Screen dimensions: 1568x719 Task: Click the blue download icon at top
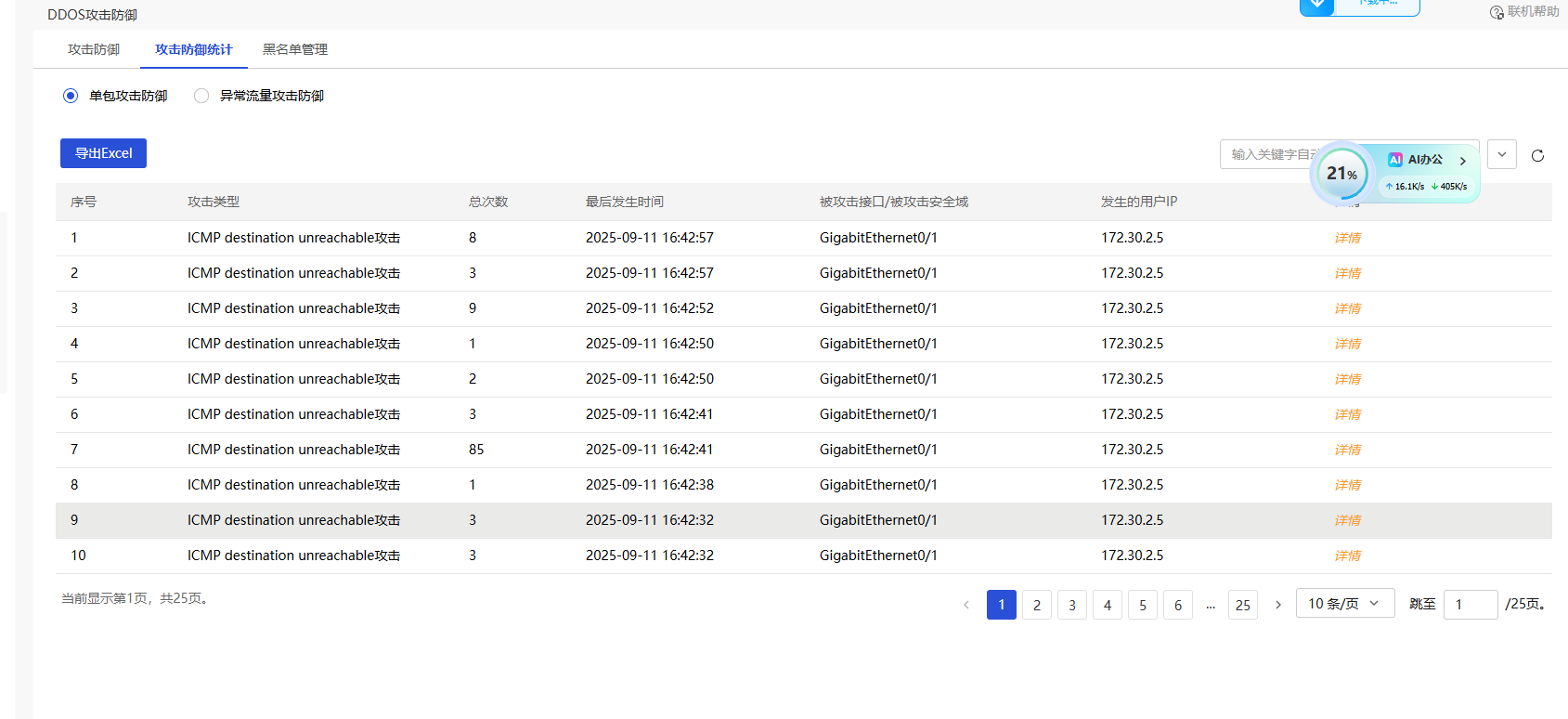[x=1316, y=6]
